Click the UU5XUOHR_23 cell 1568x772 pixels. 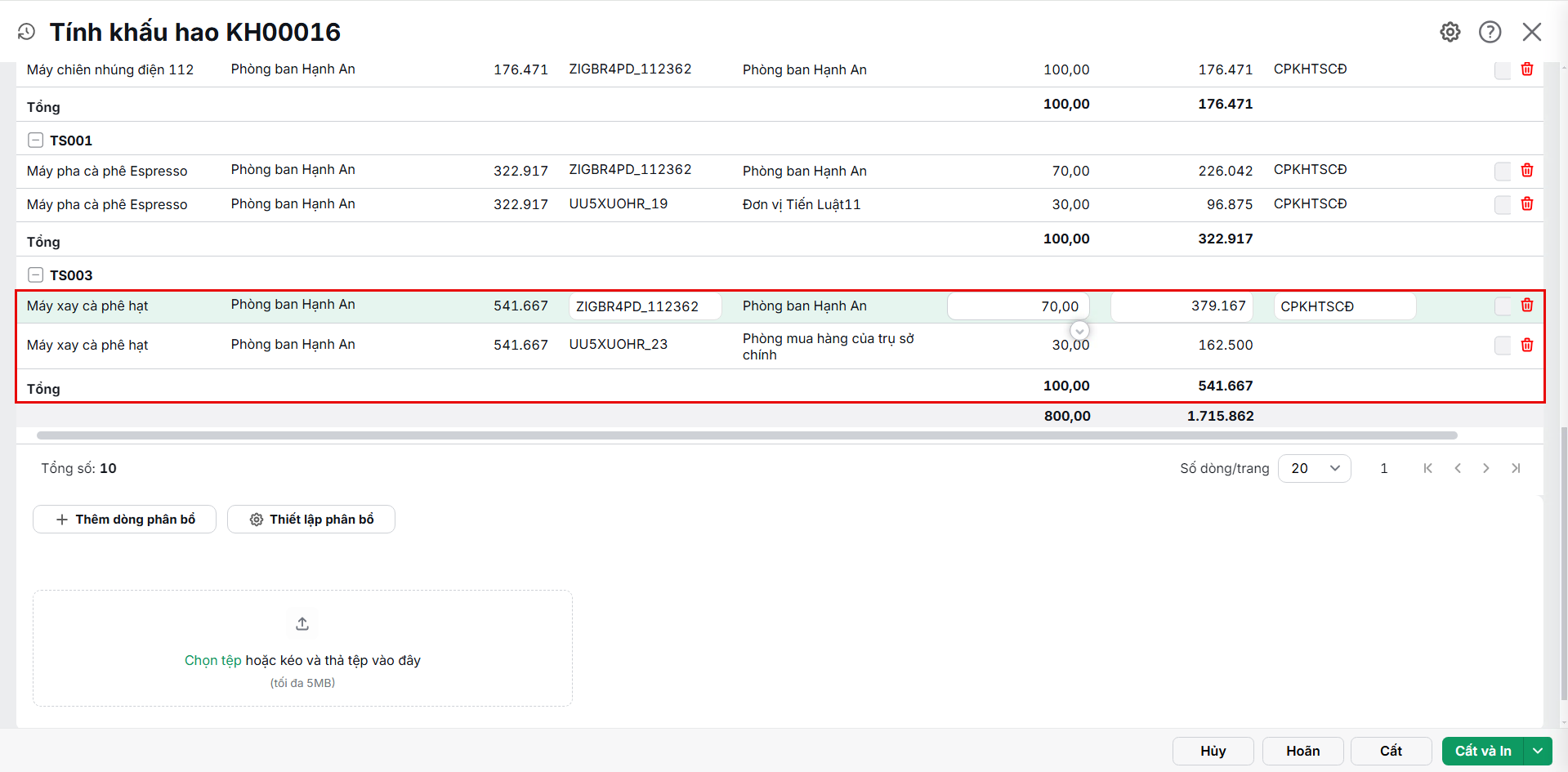pyautogui.click(x=619, y=345)
